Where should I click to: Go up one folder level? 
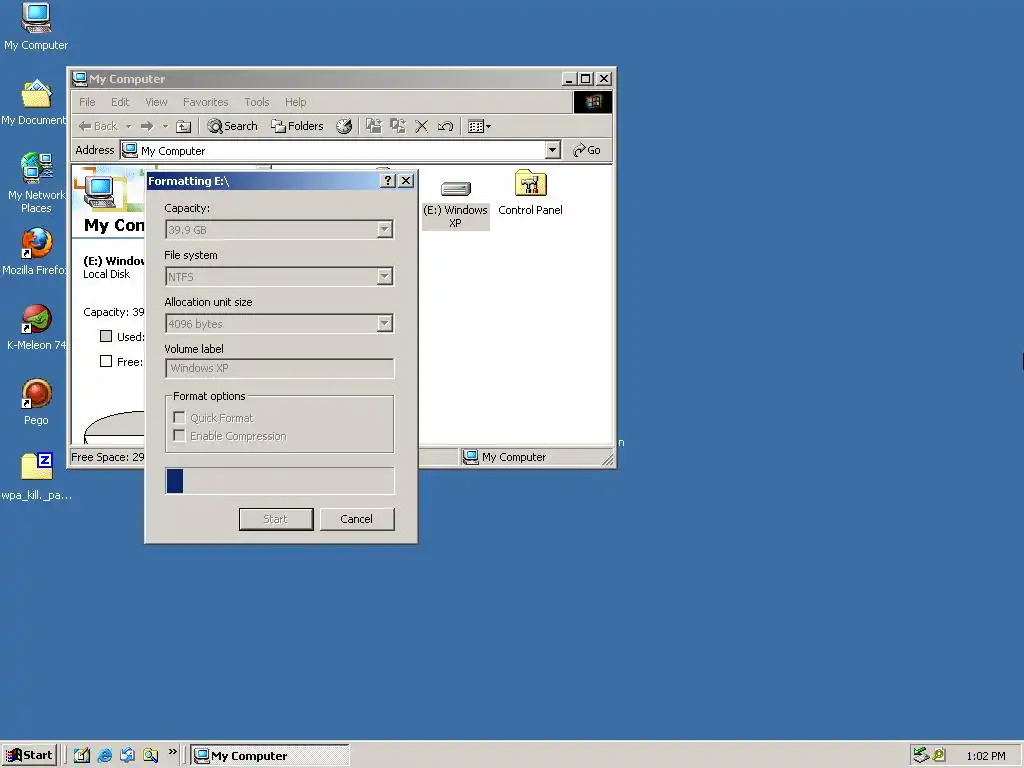(x=184, y=126)
